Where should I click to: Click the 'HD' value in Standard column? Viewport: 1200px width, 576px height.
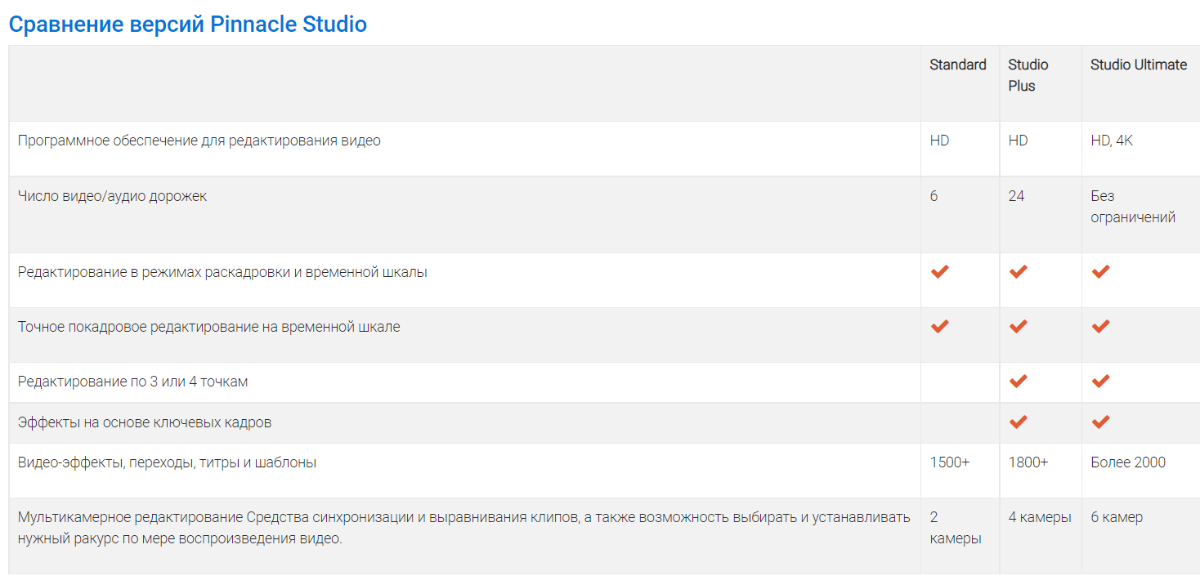(939, 141)
